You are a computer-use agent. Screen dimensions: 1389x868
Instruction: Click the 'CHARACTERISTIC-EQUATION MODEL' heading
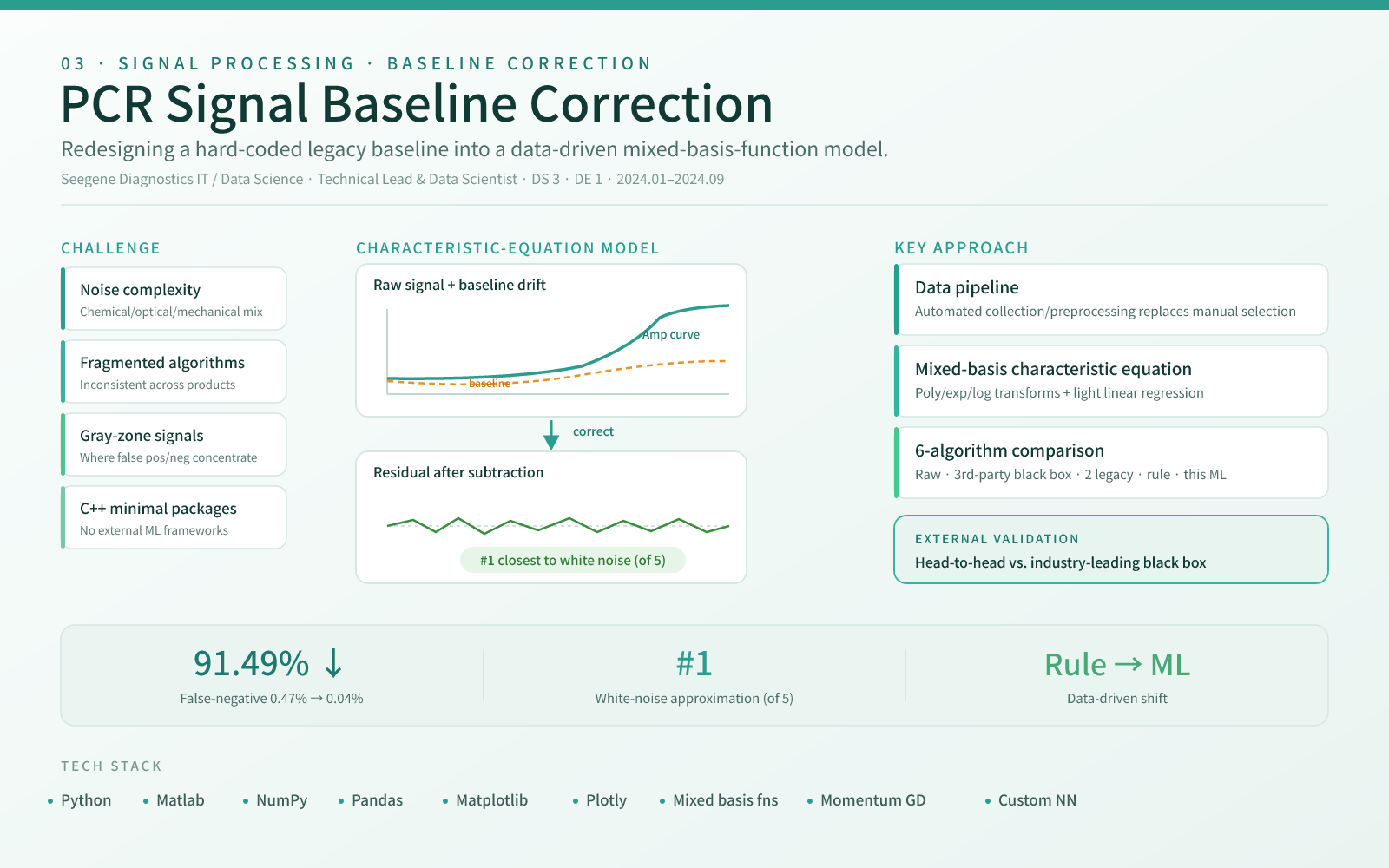pos(508,248)
